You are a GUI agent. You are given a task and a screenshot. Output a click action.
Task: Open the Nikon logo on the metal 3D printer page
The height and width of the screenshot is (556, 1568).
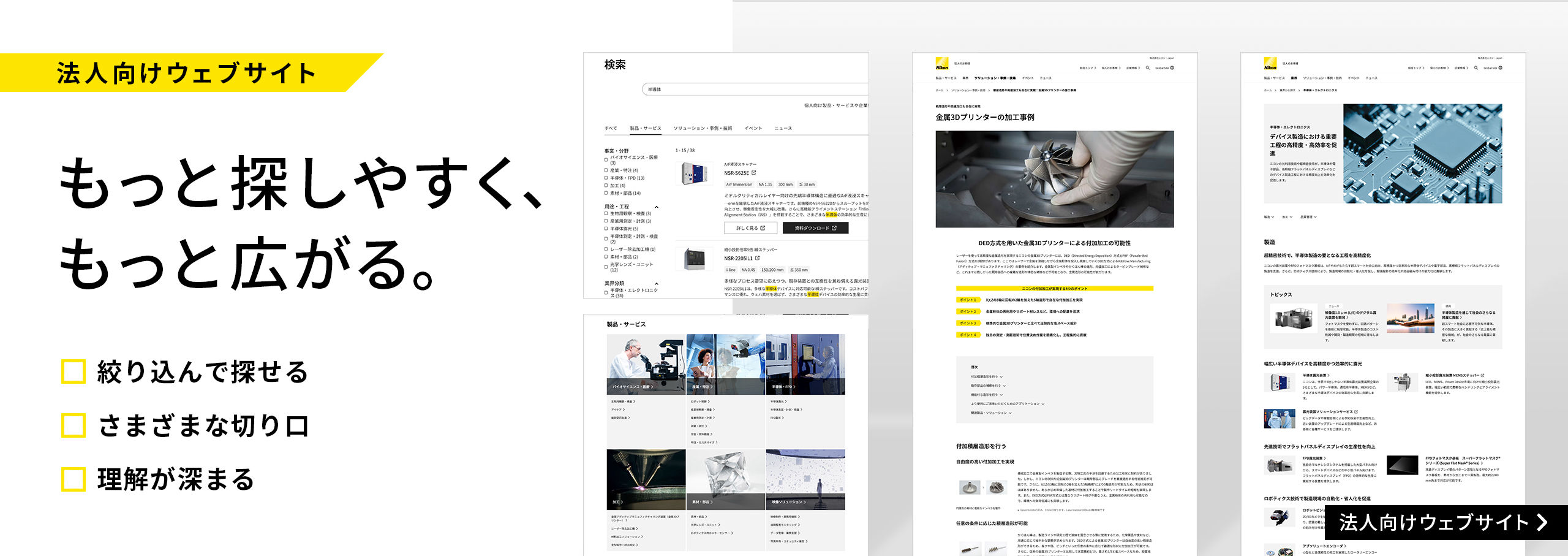click(x=942, y=63)
